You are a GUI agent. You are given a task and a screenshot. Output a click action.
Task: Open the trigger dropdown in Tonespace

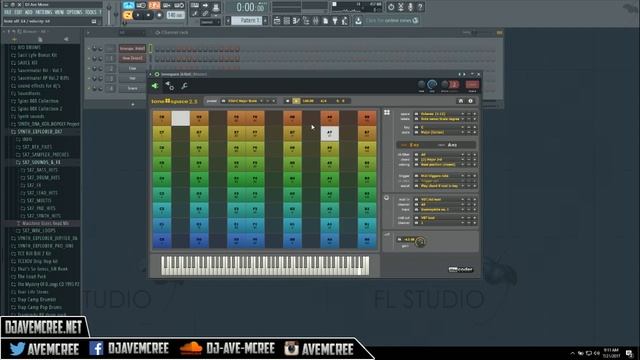coord(445,176)
